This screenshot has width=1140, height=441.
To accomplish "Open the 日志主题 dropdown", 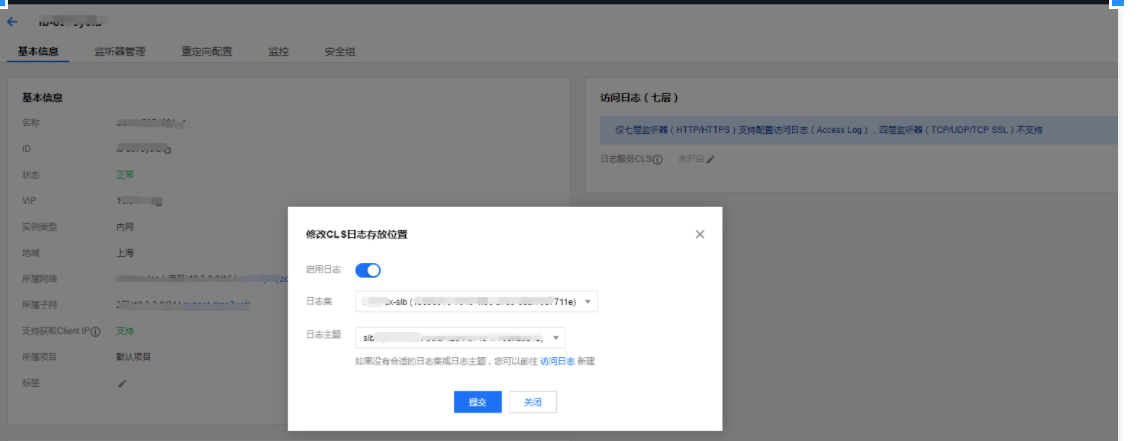I will pos(460,338).
